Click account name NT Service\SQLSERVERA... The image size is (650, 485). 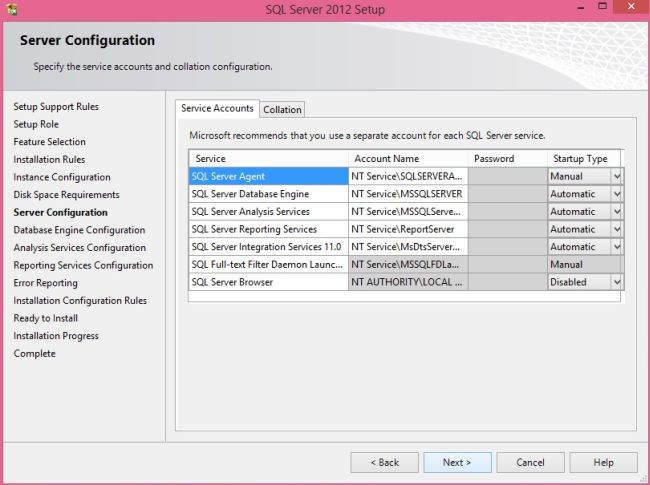[x=408, y=176]
